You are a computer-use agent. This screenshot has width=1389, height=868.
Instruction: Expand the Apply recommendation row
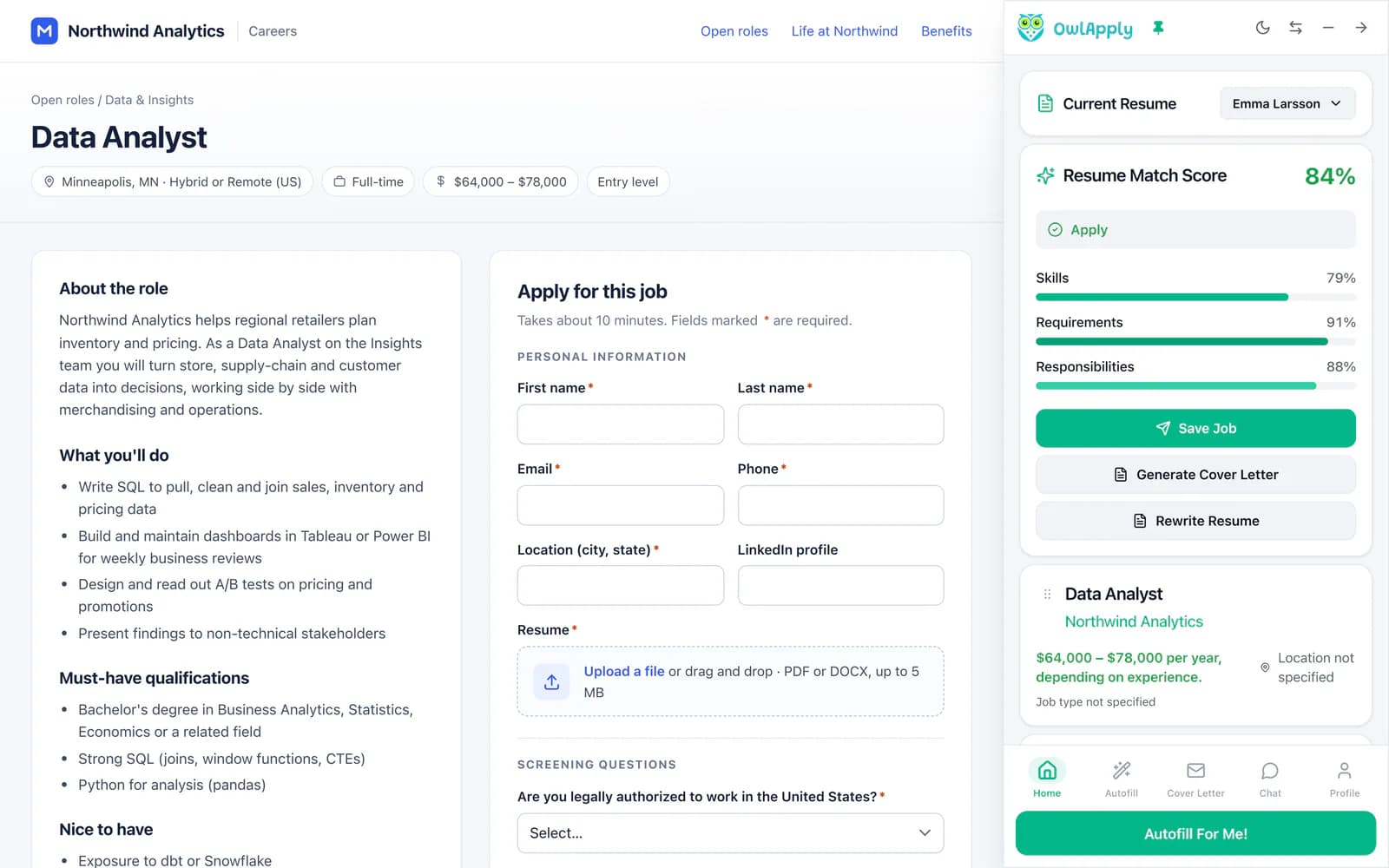coord(1195,230)
